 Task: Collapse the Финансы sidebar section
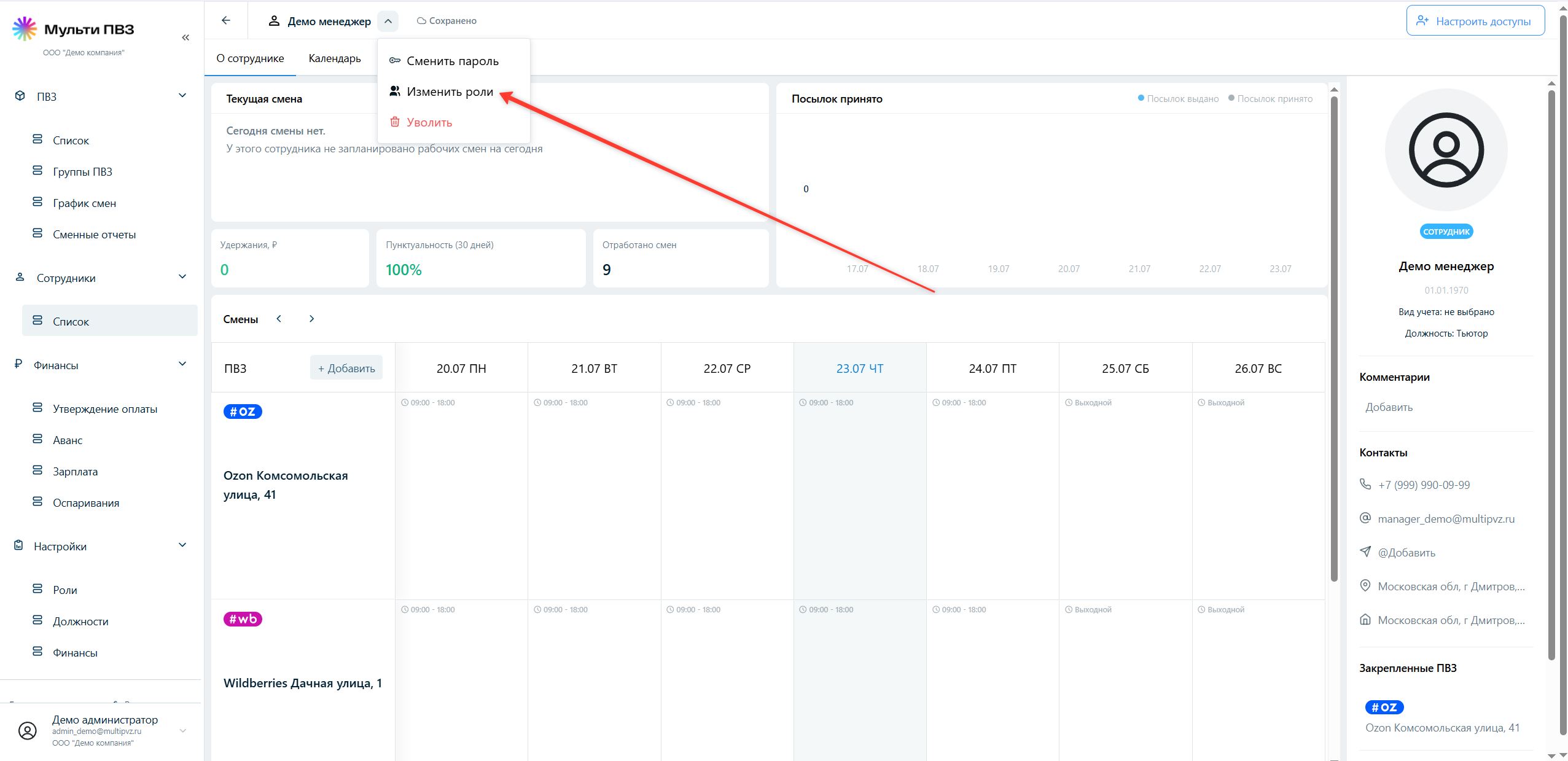[x=182, y=364]
